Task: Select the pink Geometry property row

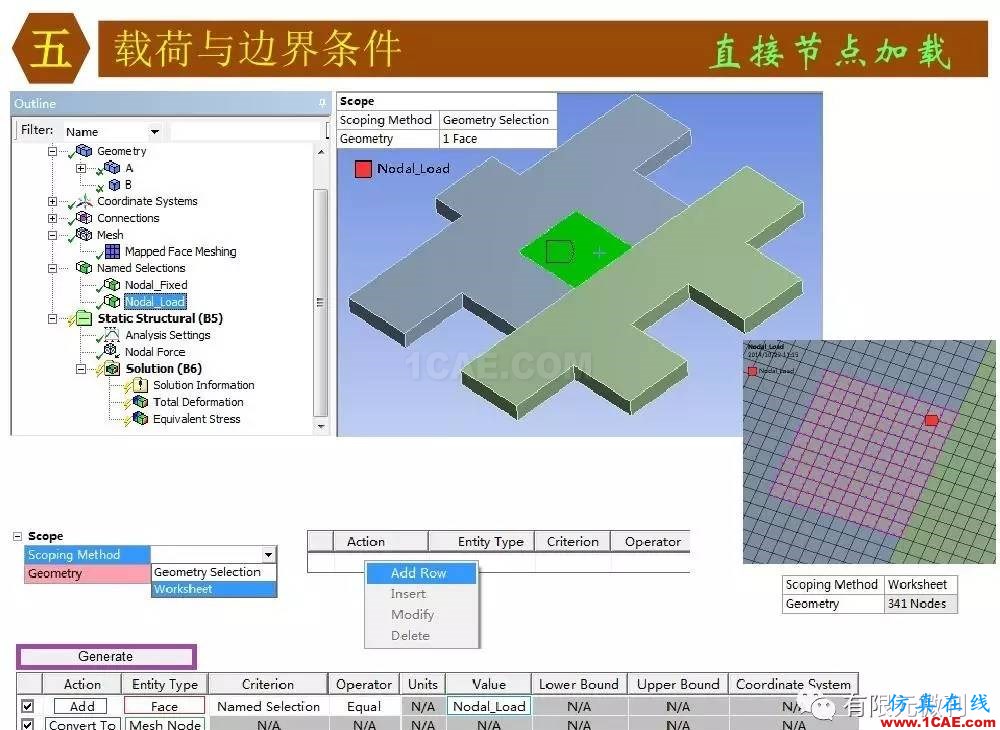Action: (87, 573)
